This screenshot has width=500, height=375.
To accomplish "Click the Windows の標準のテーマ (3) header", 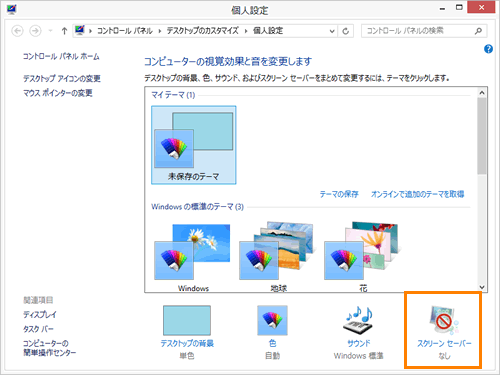I will coord(197,207).
